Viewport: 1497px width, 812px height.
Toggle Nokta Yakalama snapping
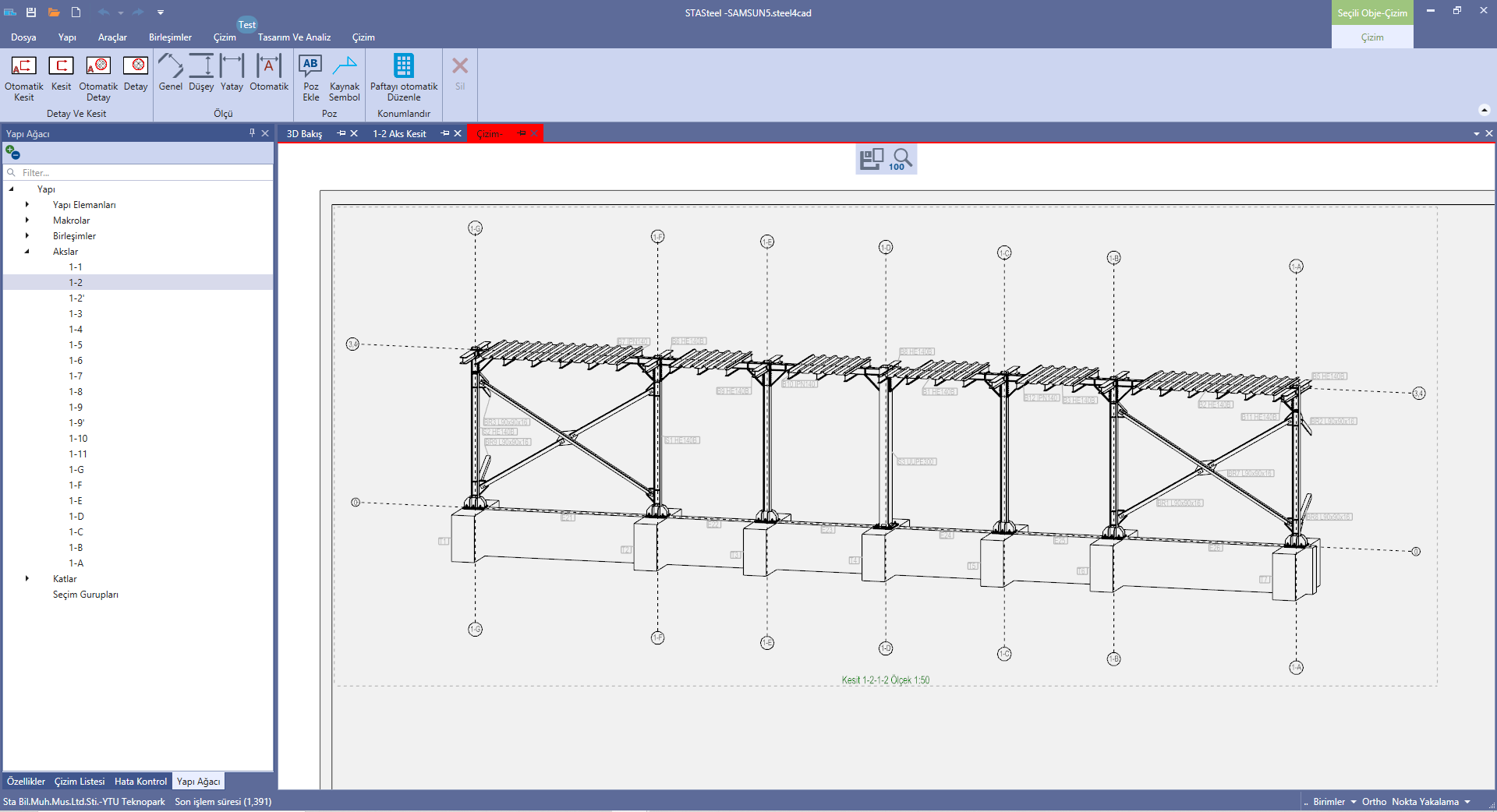click(x=1424, y=802)
